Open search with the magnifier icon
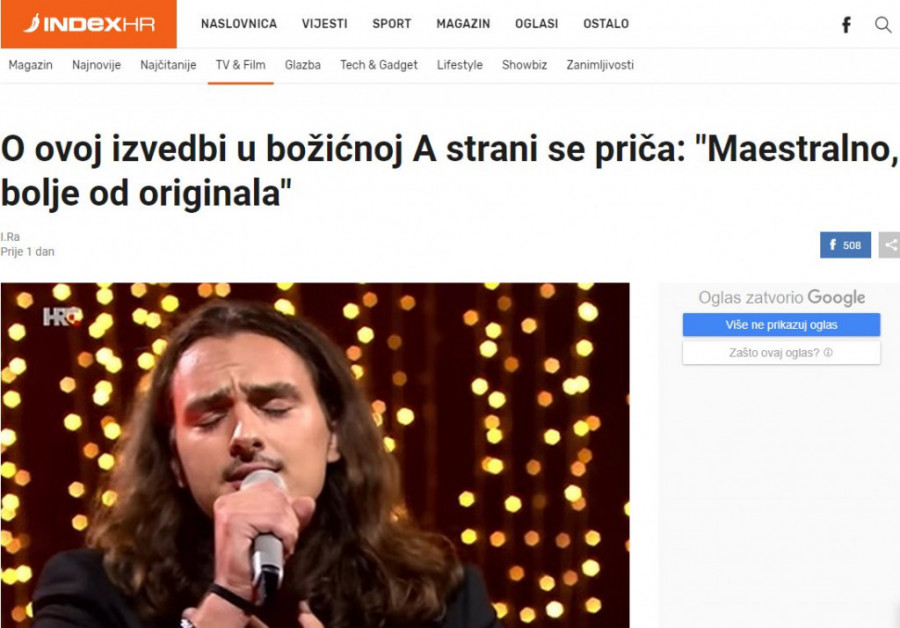900x628 pixels. [883, 25]
